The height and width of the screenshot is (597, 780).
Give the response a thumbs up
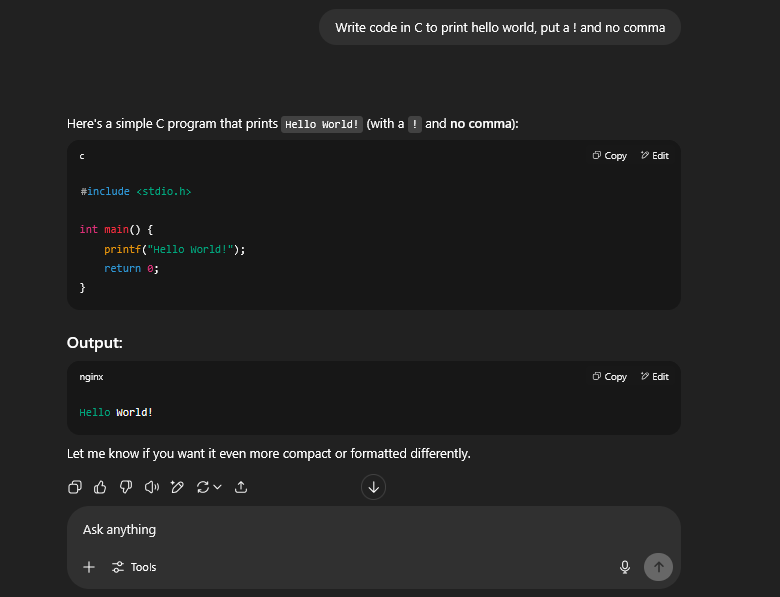pos(100,487)
